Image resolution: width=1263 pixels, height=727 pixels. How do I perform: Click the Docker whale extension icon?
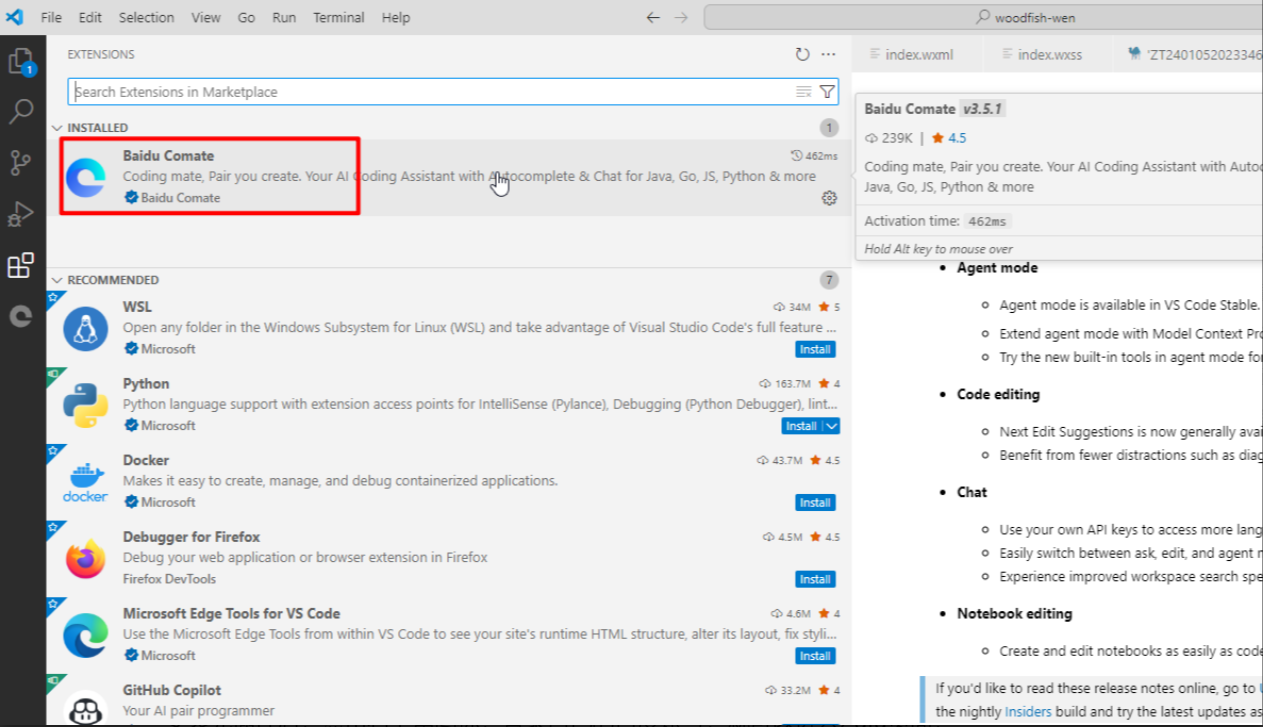(86, 482)
